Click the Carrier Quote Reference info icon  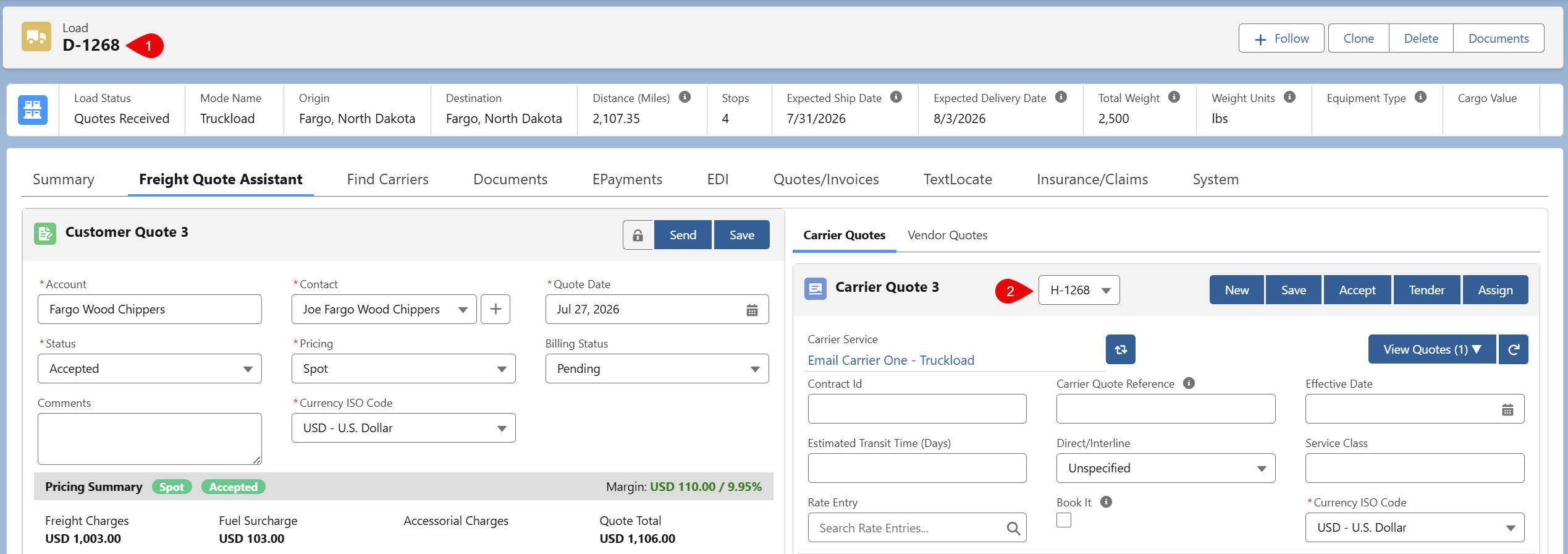pos(1189,383)
